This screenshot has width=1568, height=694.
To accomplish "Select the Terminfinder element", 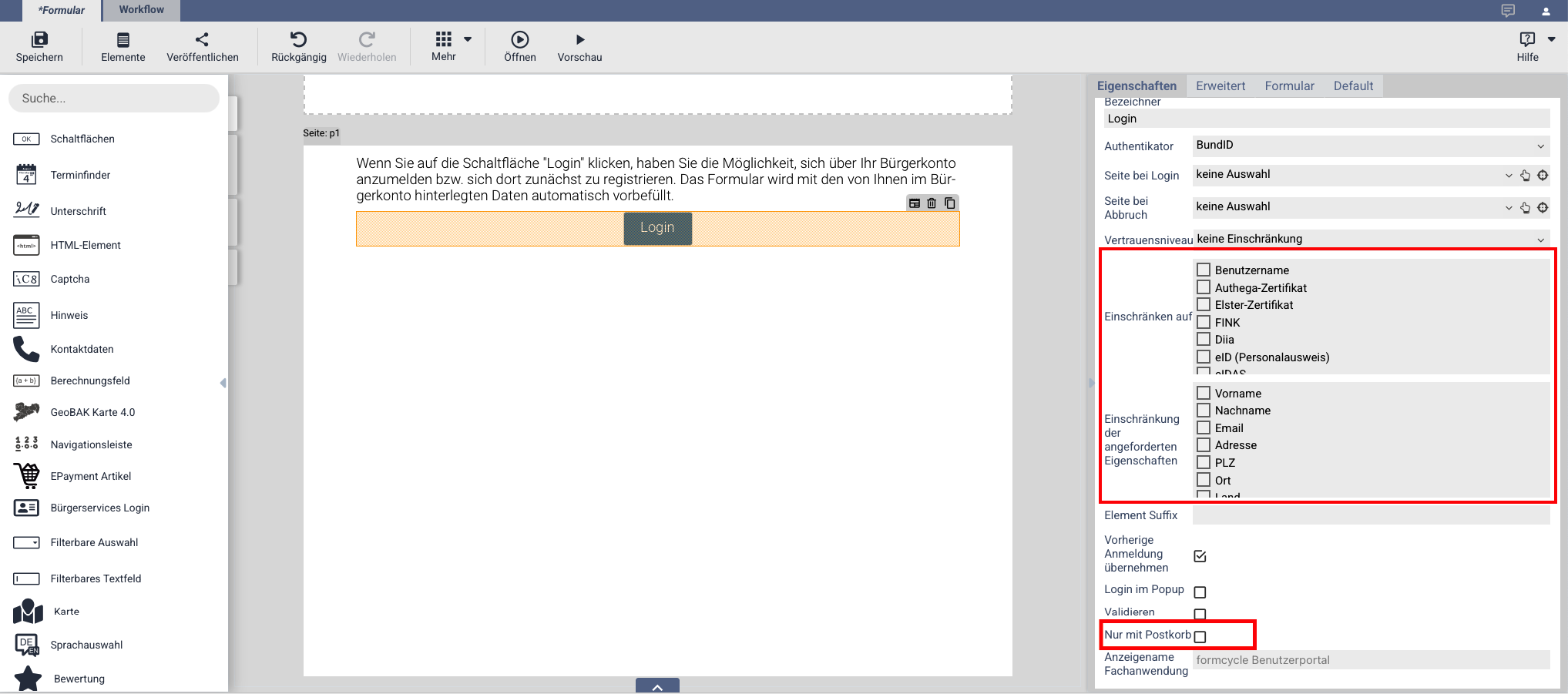I will 80,175.
